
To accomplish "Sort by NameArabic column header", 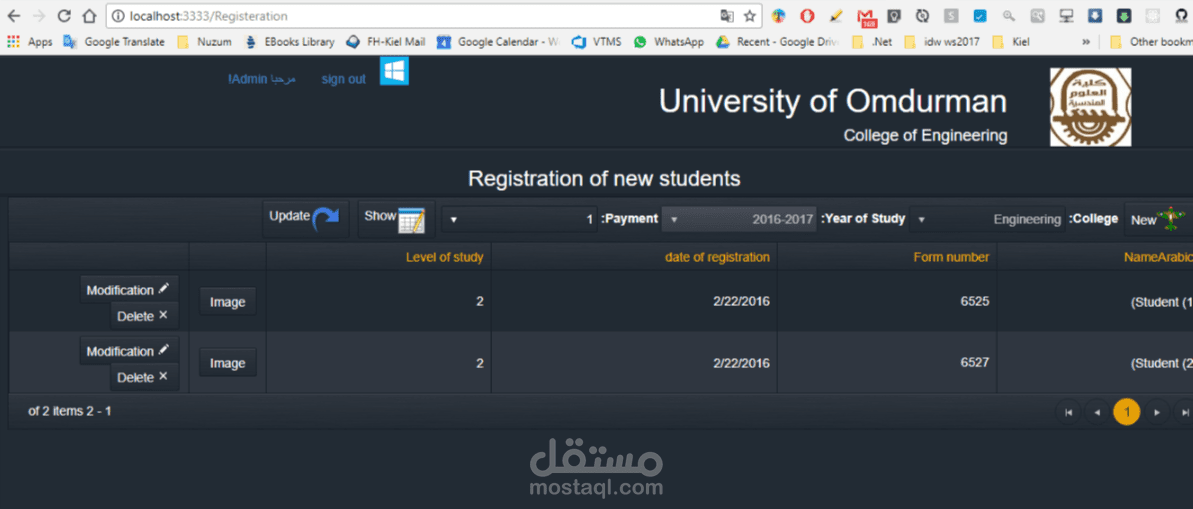I will tap(1157, 257).
